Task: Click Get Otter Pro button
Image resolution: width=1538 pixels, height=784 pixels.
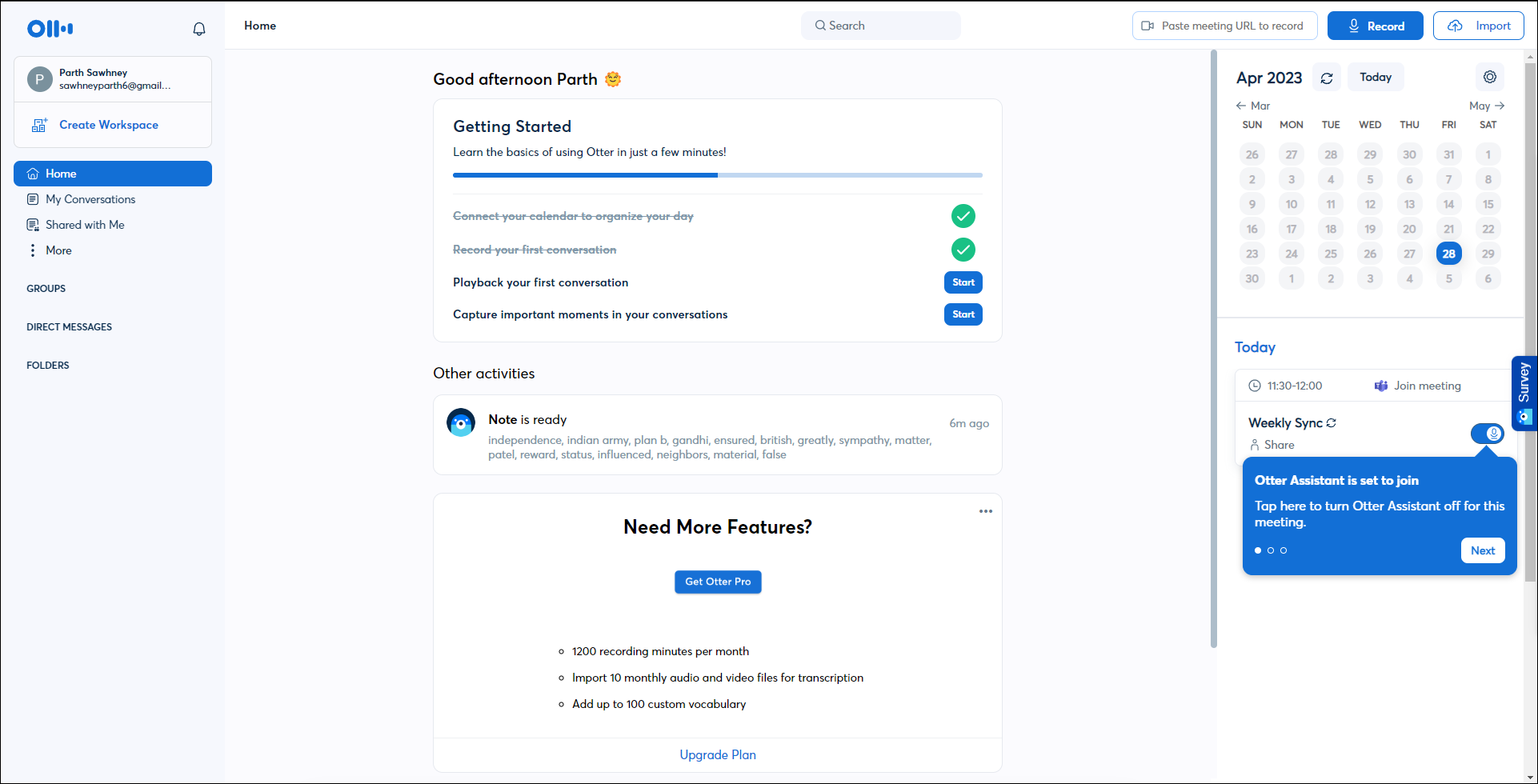Action: click(718, 582)
